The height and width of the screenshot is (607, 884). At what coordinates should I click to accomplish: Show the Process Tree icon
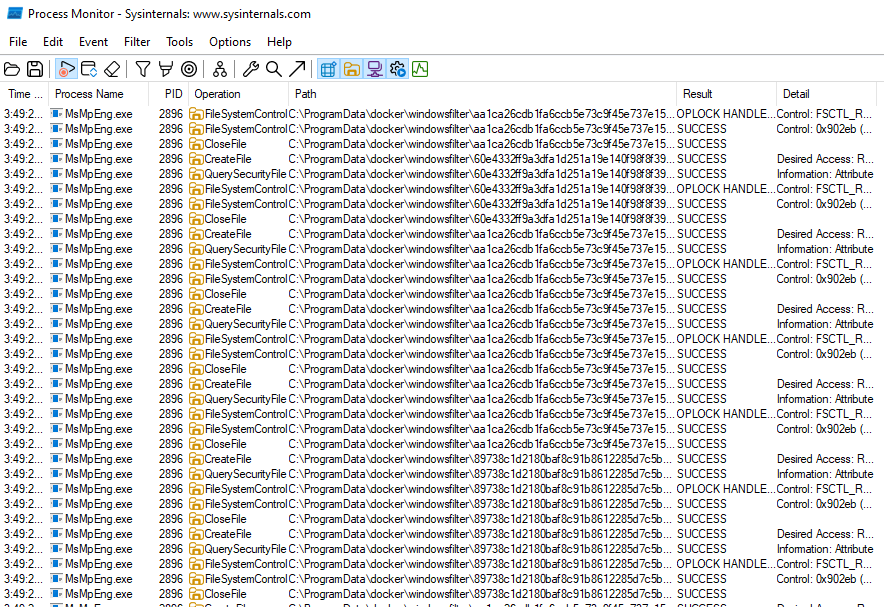[220, 69]
